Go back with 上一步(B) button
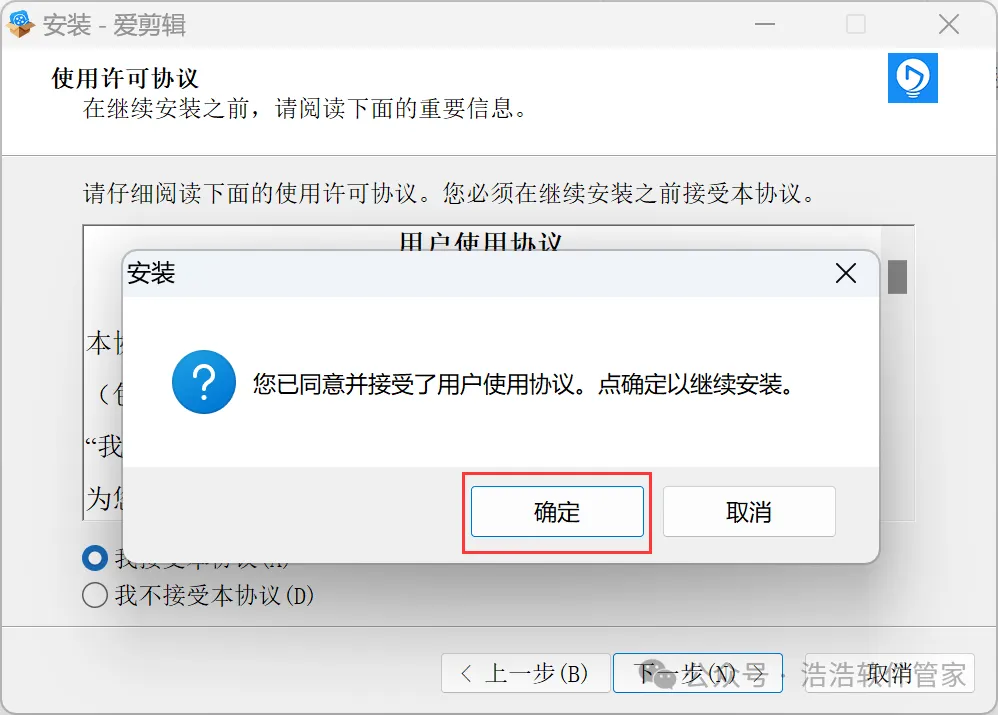 tap(526, 673)
